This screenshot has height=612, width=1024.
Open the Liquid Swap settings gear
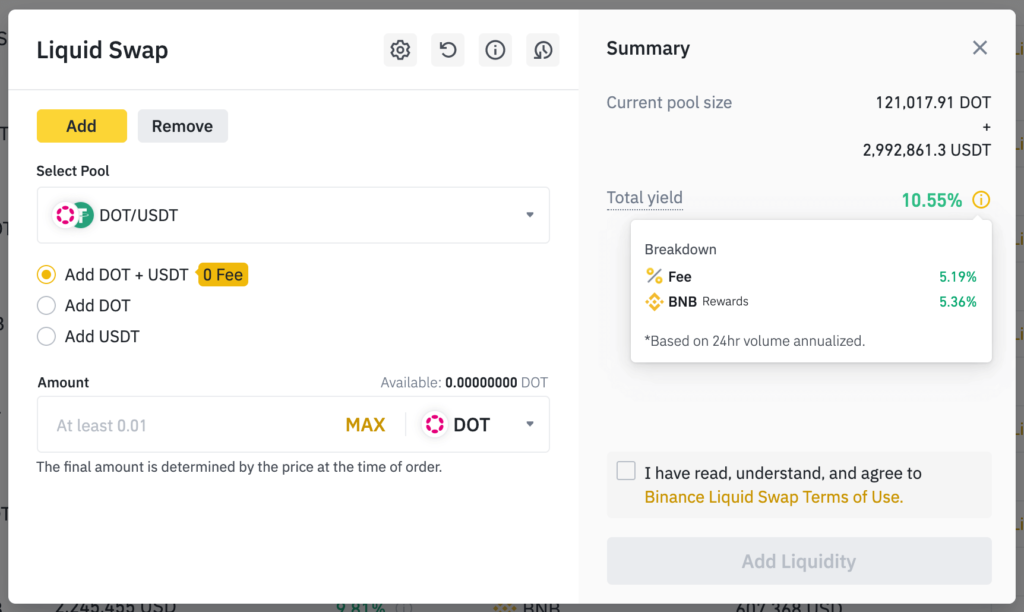click(400, 49)
